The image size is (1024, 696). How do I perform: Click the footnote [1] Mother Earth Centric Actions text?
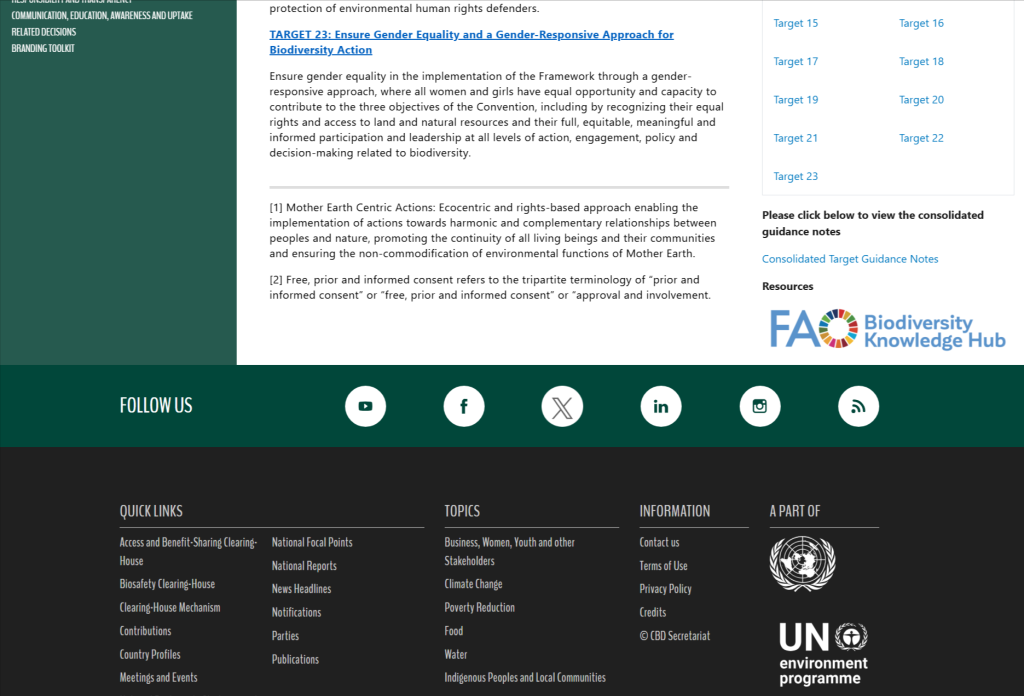(493, 230)
